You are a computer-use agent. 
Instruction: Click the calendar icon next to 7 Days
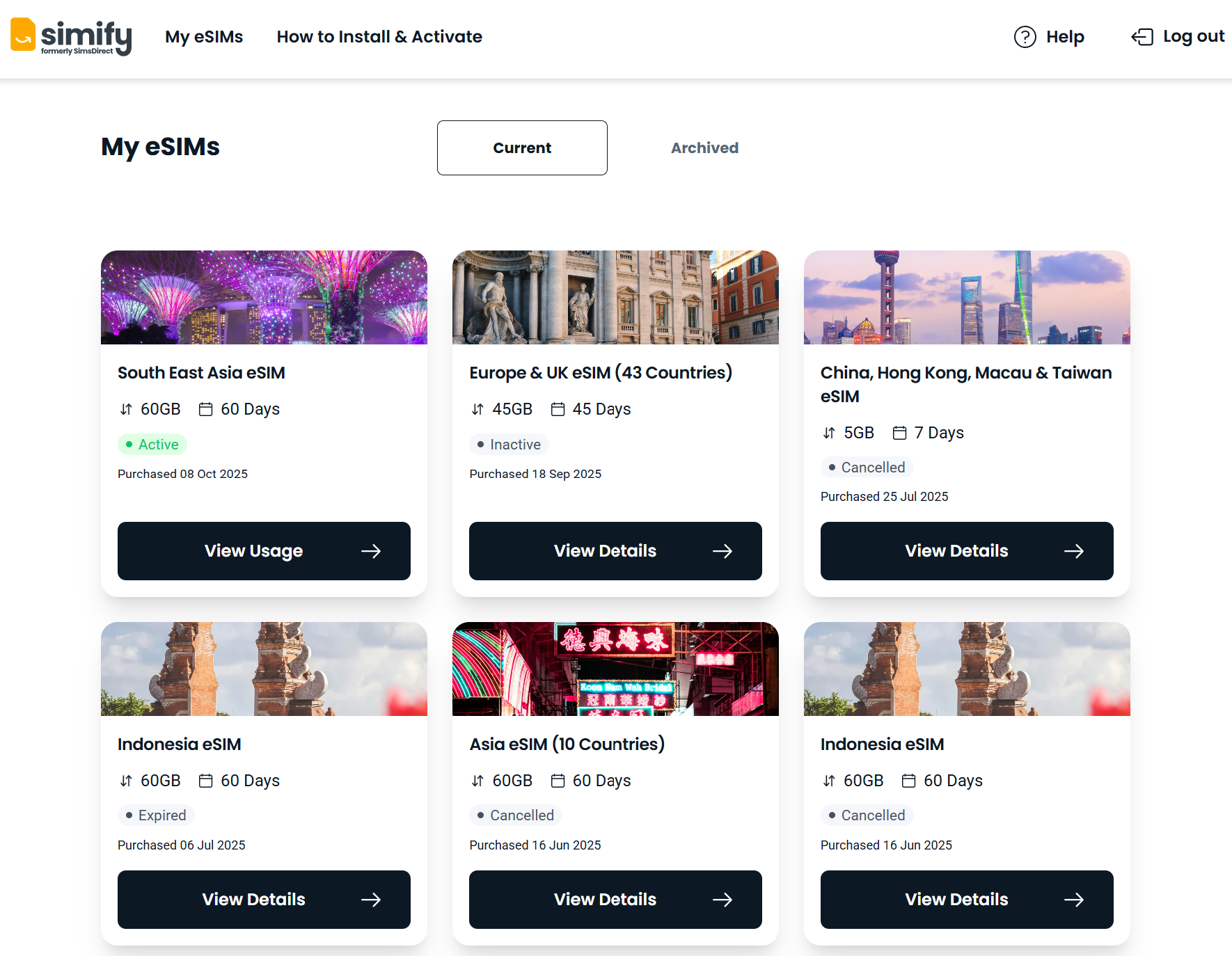(x=899, y=433)
